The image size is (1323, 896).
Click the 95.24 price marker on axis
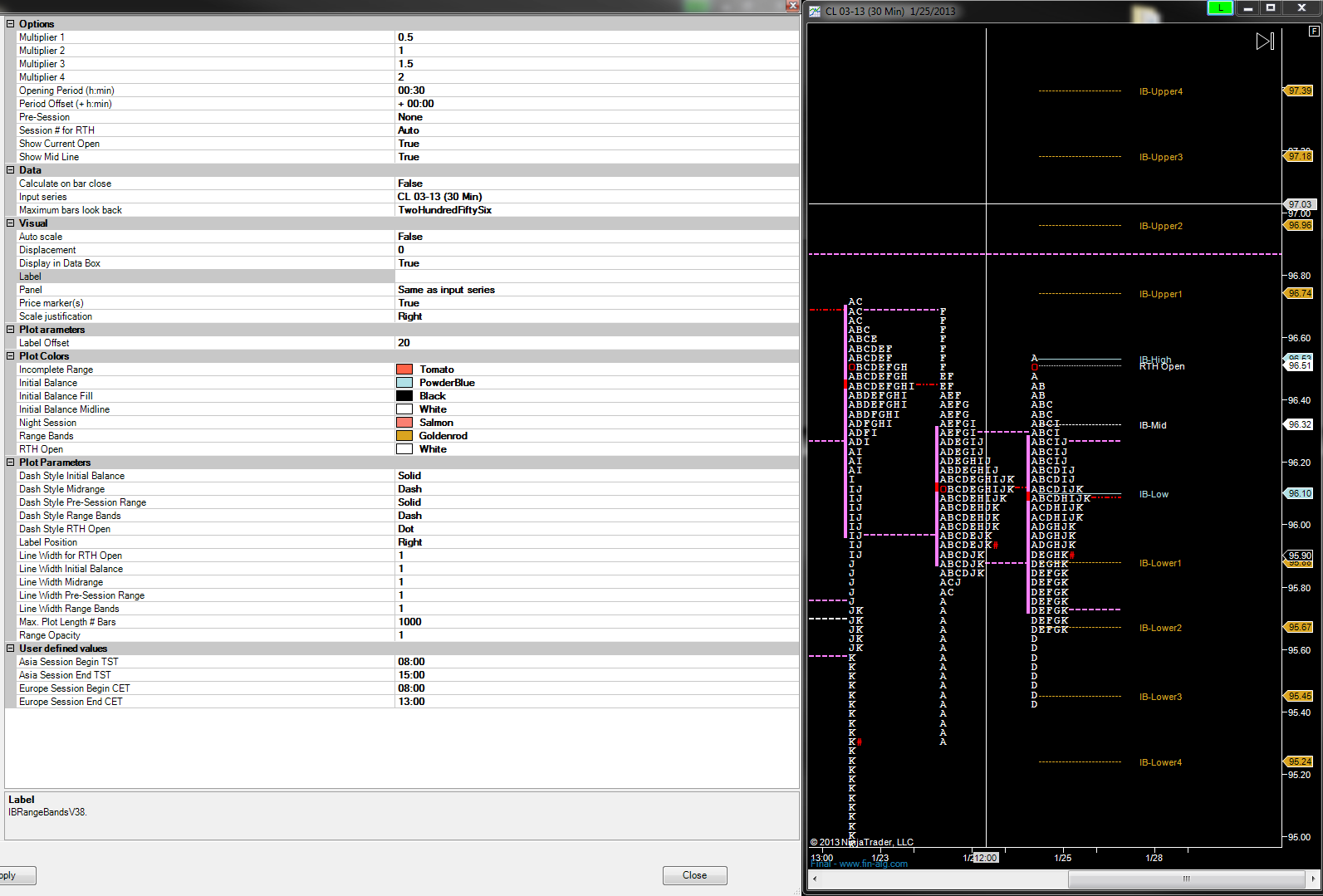pyautogui.click(x=1300, y=761)
